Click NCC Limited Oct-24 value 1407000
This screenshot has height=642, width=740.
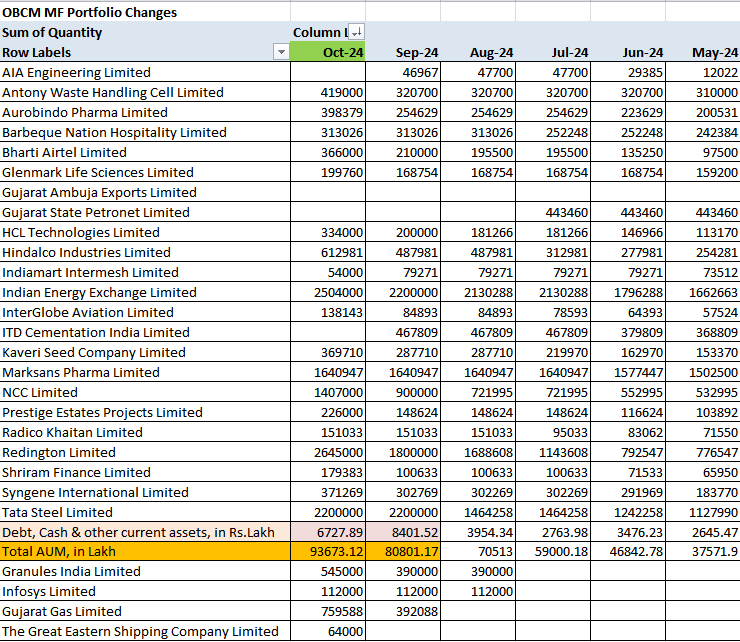[x=338, y=392]
